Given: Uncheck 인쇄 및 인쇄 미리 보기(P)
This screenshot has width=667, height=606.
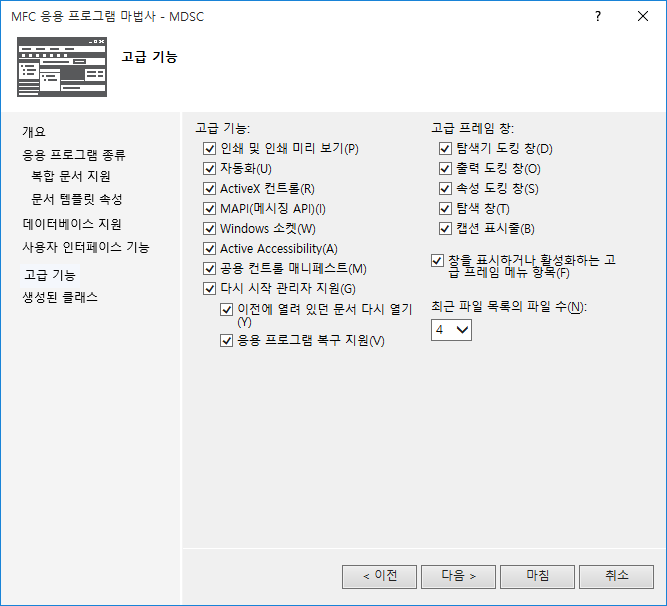Looking at the screenshot, I should (x=209, y=148).
